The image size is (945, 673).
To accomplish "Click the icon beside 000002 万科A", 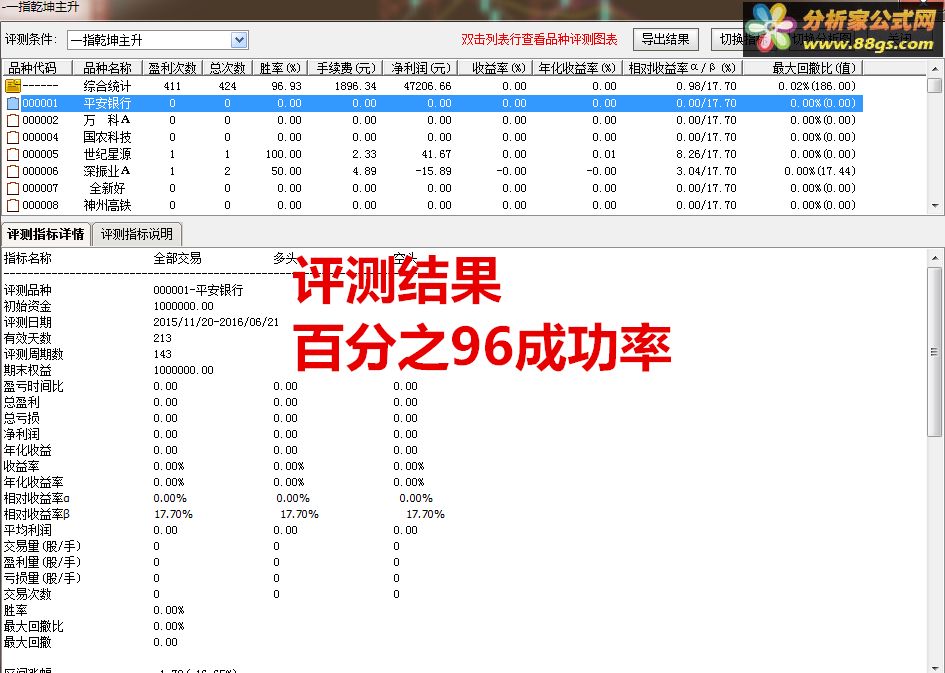I will click(x=13, y=121).
